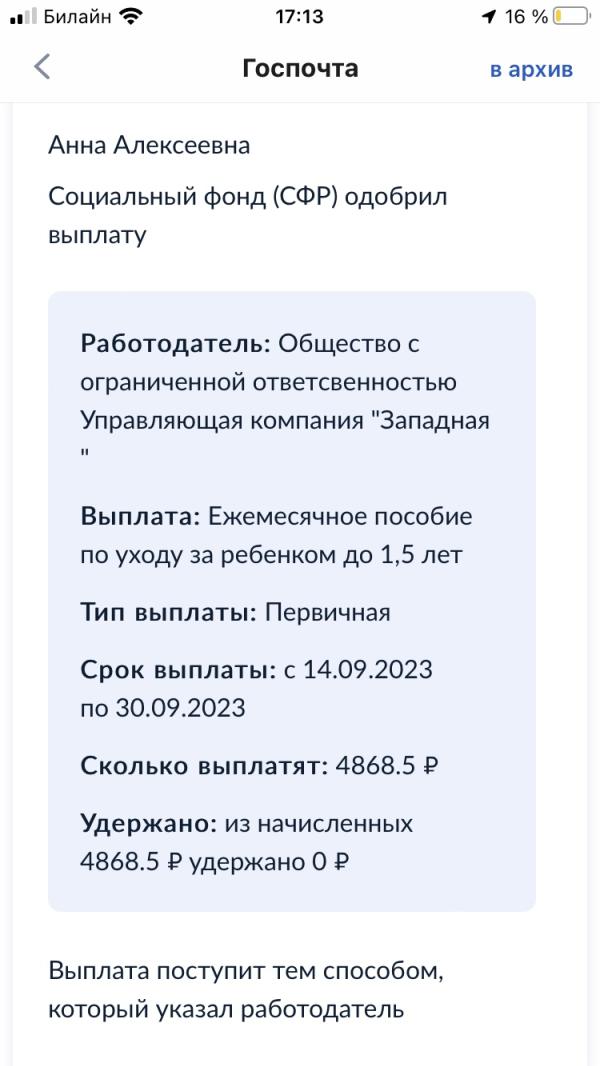Tap the Госпочта header title
The image size is (600, 1066).
pos(300,68)
